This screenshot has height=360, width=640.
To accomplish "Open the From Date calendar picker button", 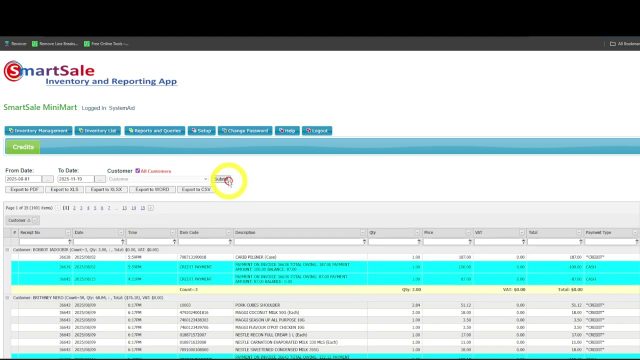I will tap(48, 179).
